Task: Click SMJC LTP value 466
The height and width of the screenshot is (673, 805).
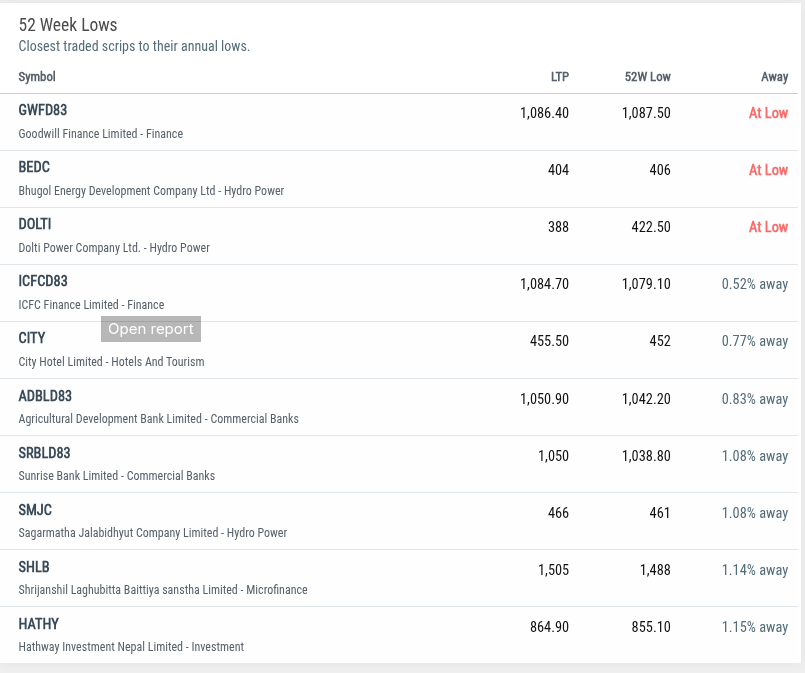Action: click(x=558, y=513)
